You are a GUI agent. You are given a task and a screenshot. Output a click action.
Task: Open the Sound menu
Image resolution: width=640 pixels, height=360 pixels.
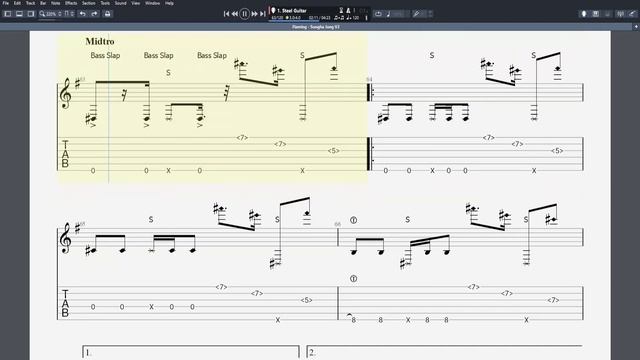point(120,3)
